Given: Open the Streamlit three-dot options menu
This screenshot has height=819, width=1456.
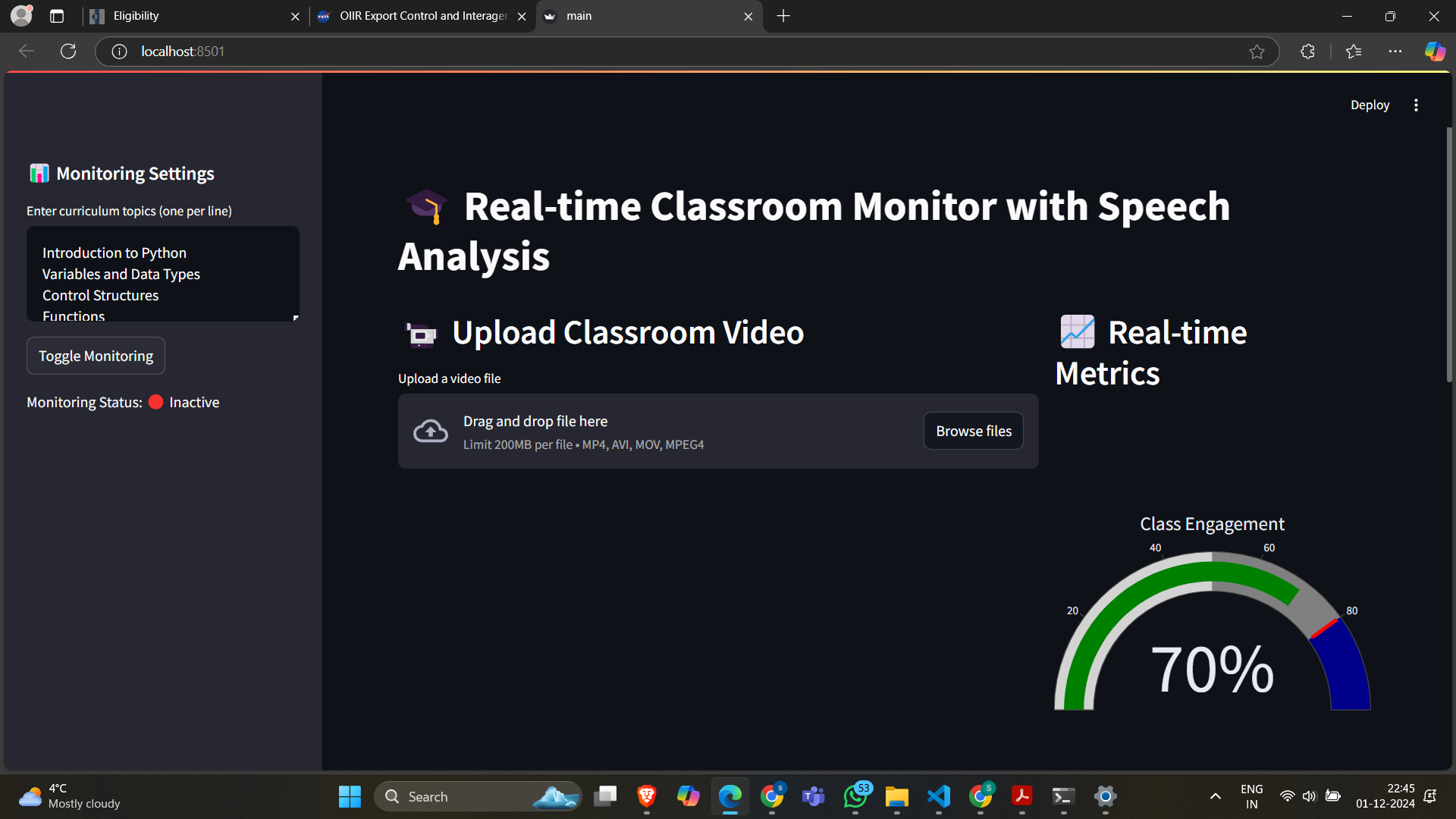Looking at the screenshot, I should point(1416,105).
